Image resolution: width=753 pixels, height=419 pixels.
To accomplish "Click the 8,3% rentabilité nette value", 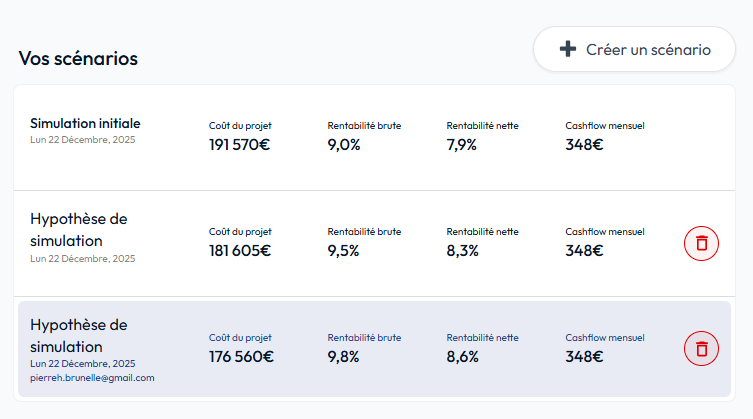I will click(x=461, y=251).
